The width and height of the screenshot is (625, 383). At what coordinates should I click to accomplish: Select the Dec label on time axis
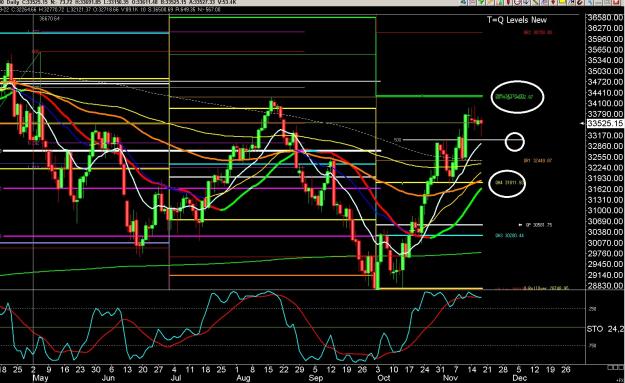pos(519,378)
